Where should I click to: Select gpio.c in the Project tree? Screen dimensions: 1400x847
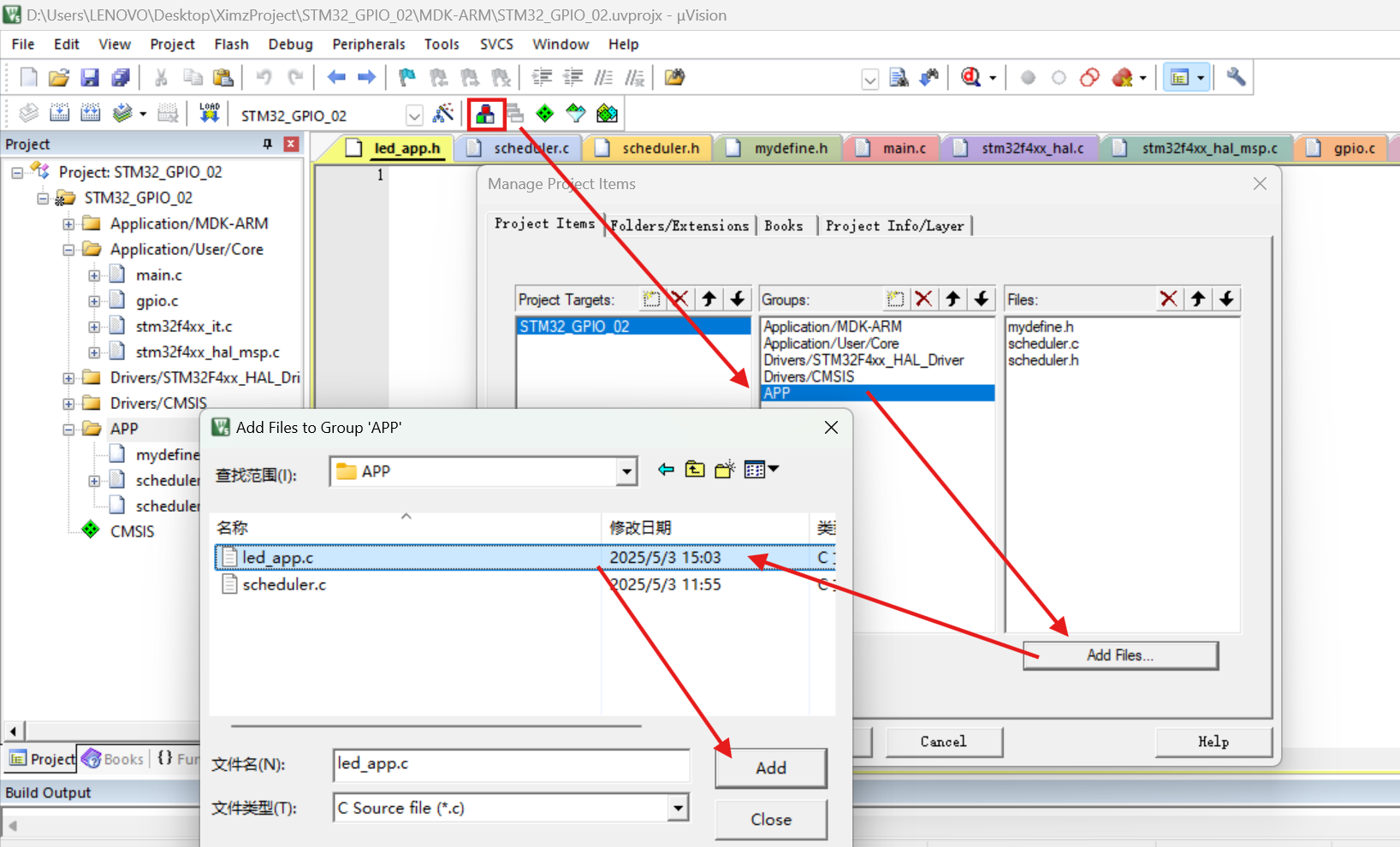click(x=157, y=301)
